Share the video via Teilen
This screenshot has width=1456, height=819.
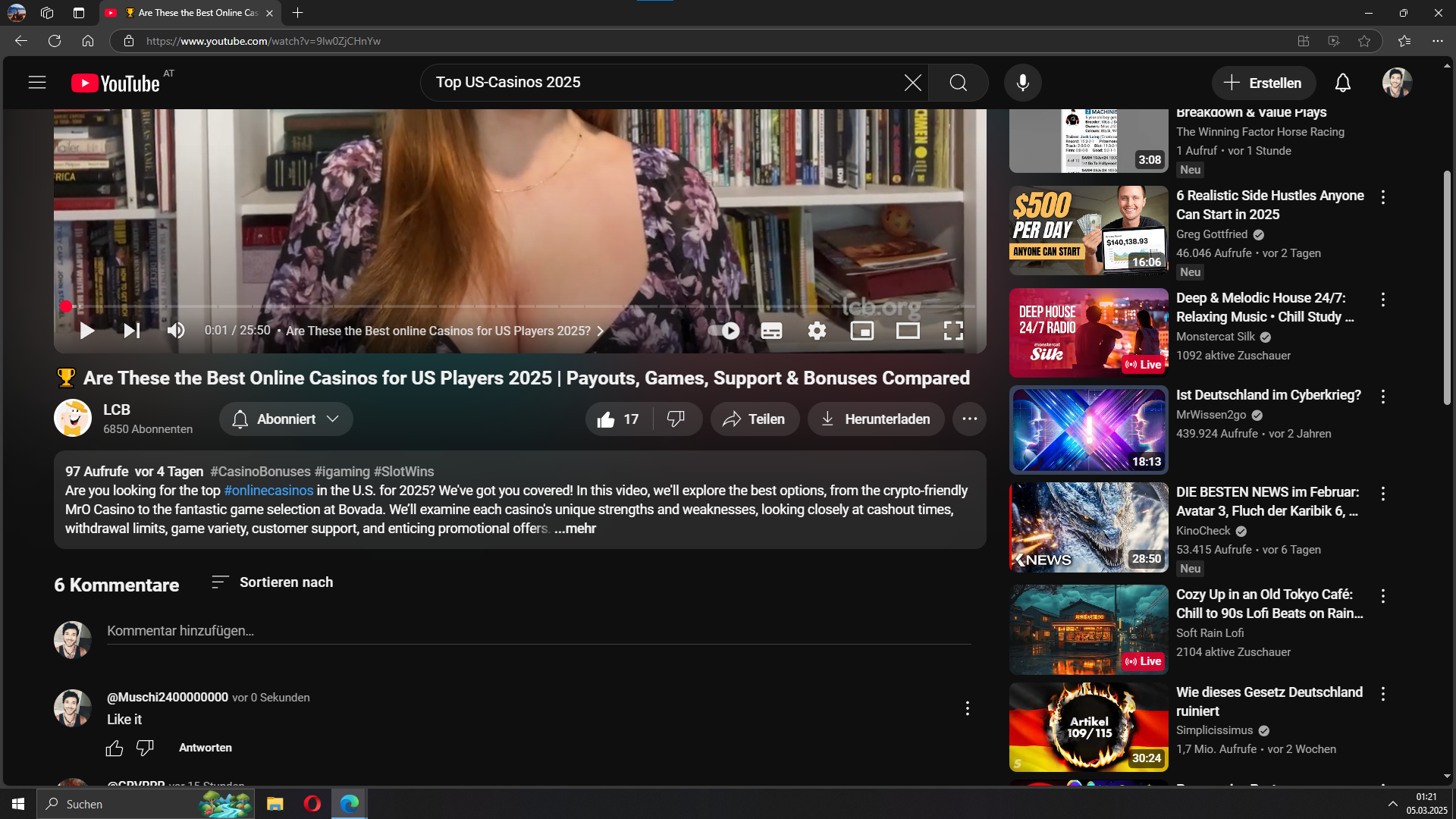[755, 419]
